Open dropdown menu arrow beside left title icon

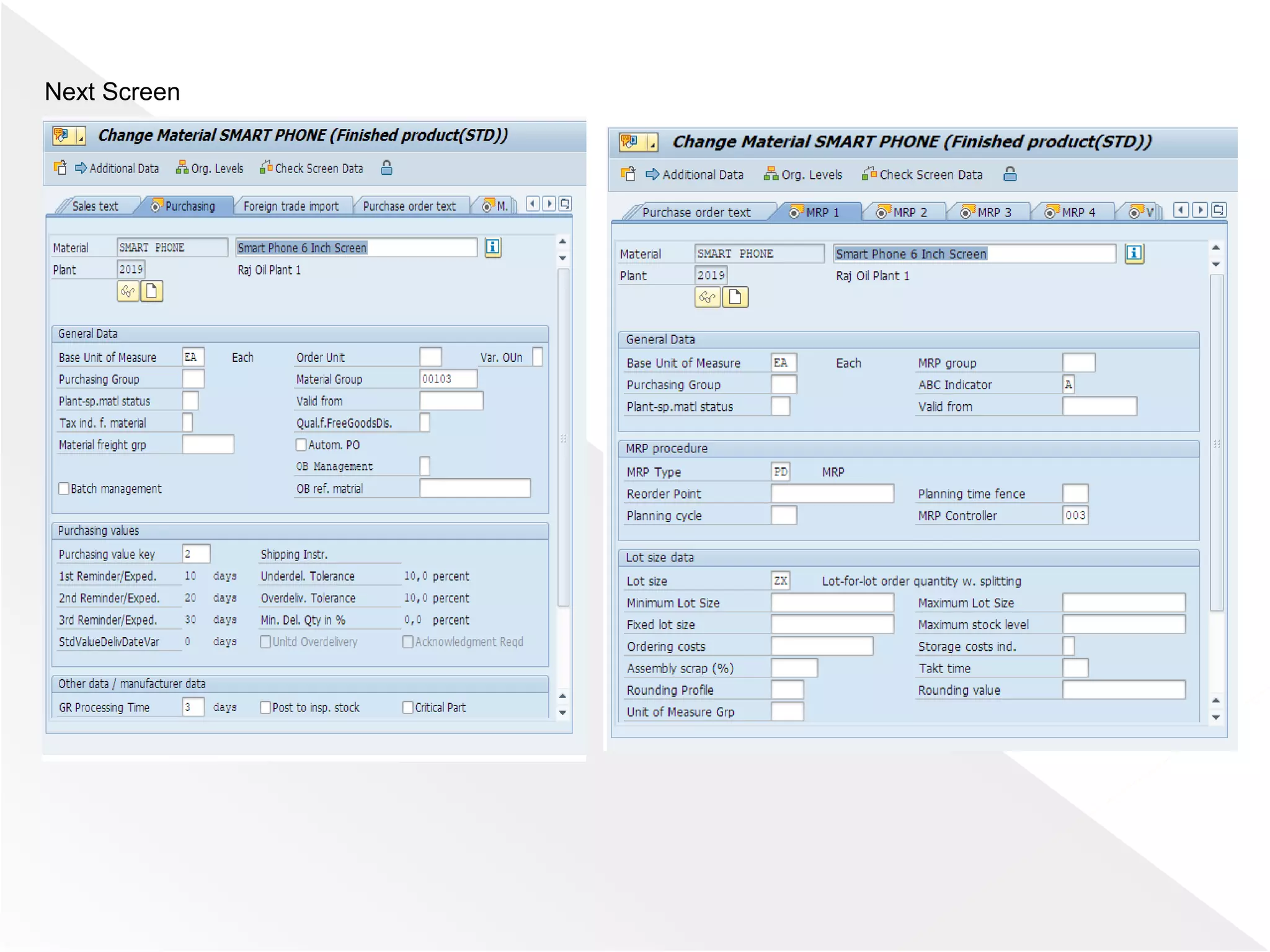[81, 136]
